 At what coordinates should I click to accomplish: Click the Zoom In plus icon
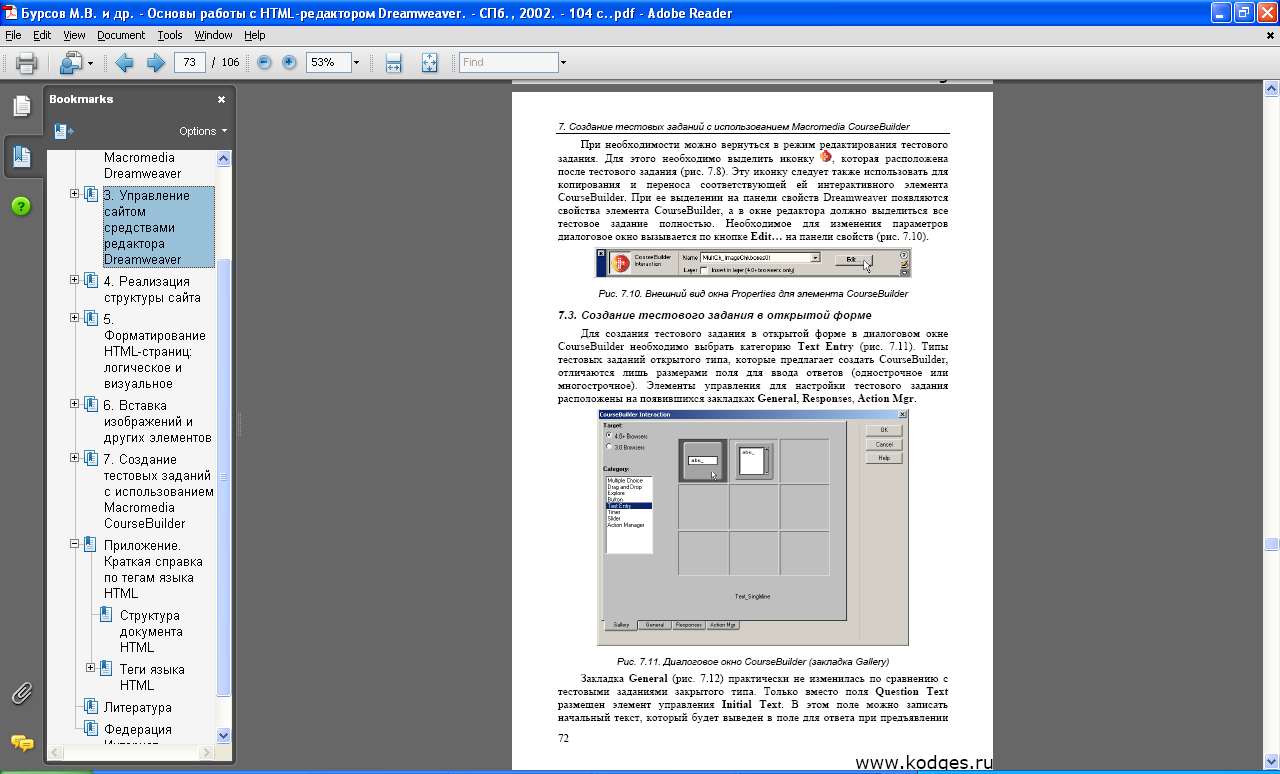[x=289, y=62]
